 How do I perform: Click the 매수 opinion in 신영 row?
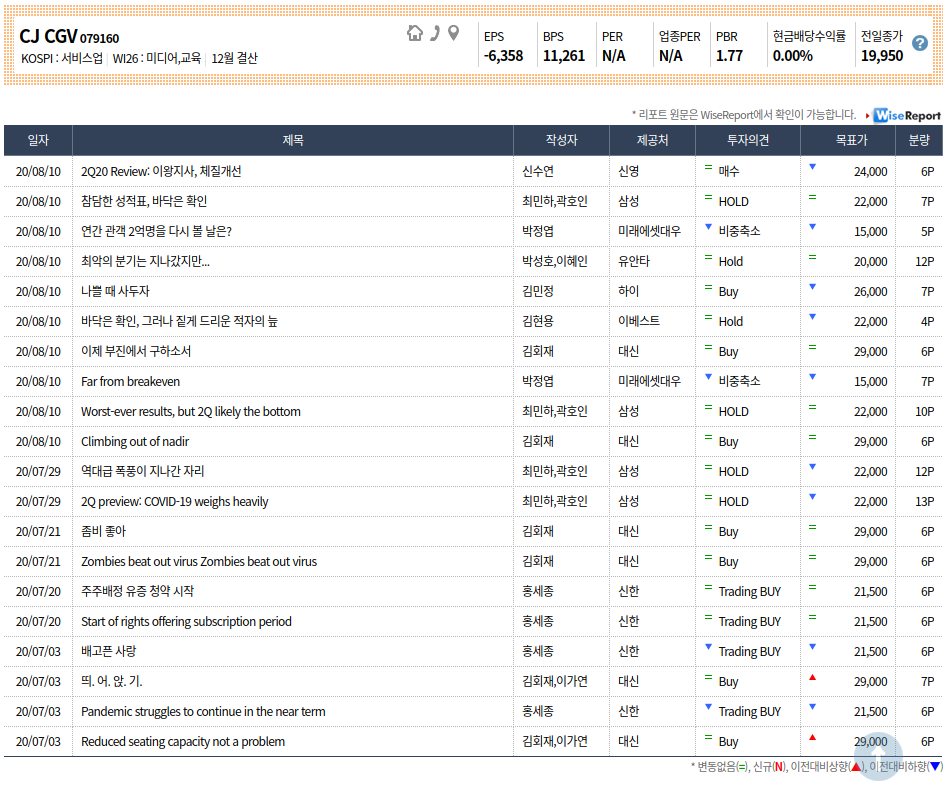(729, 171)
